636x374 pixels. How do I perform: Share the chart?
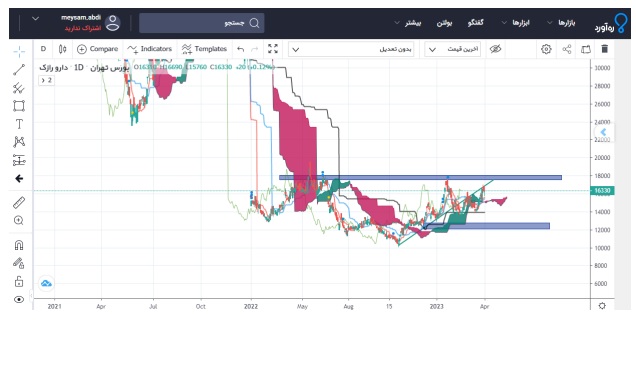[567, 49]
